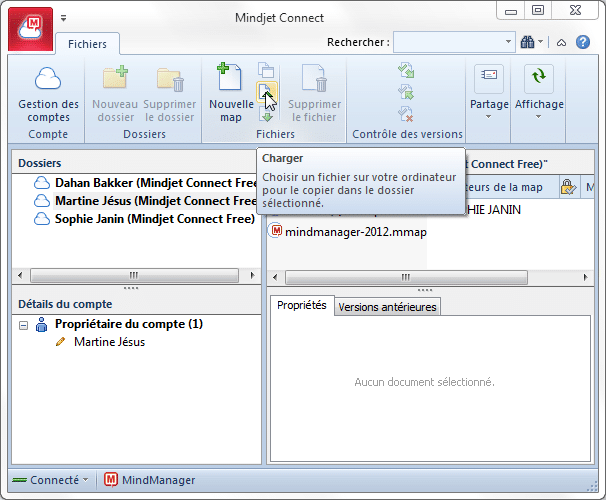Click the first version control check-out icon

(406, 70)
